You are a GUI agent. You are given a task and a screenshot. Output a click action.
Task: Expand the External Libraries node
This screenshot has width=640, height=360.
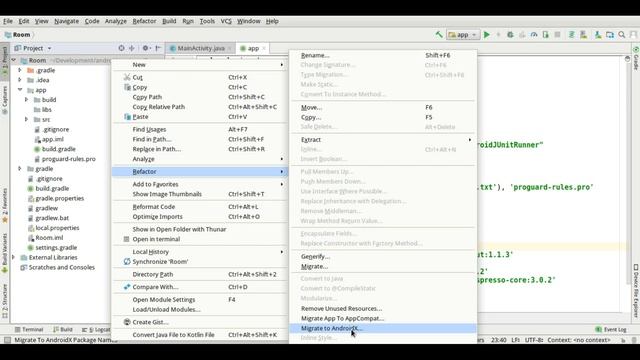coord(14,258)
